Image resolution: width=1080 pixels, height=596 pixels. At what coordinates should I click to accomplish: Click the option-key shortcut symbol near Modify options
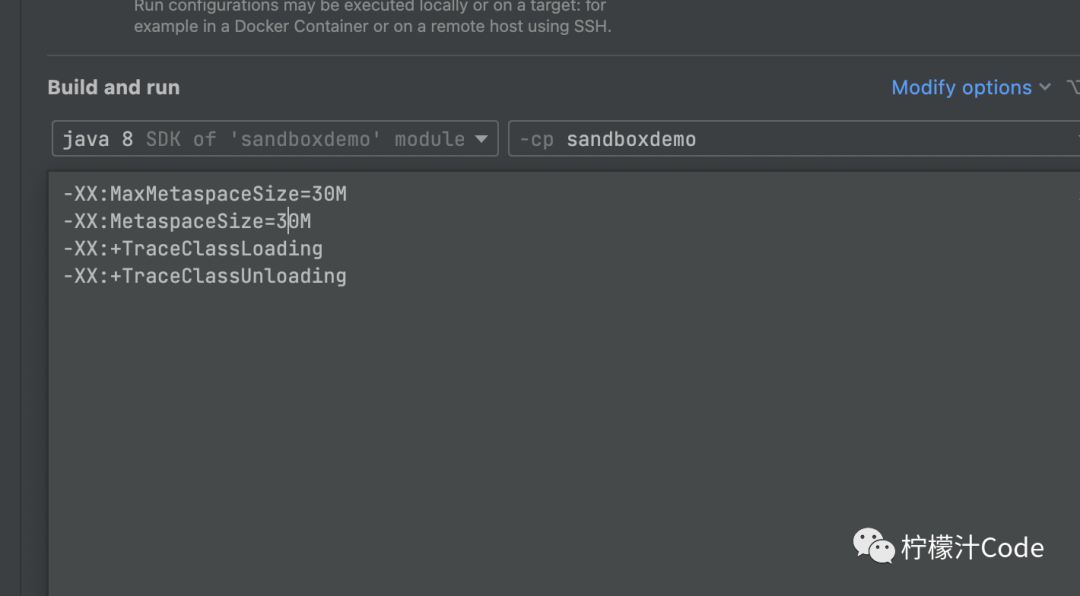click(x=1072, y=88)
